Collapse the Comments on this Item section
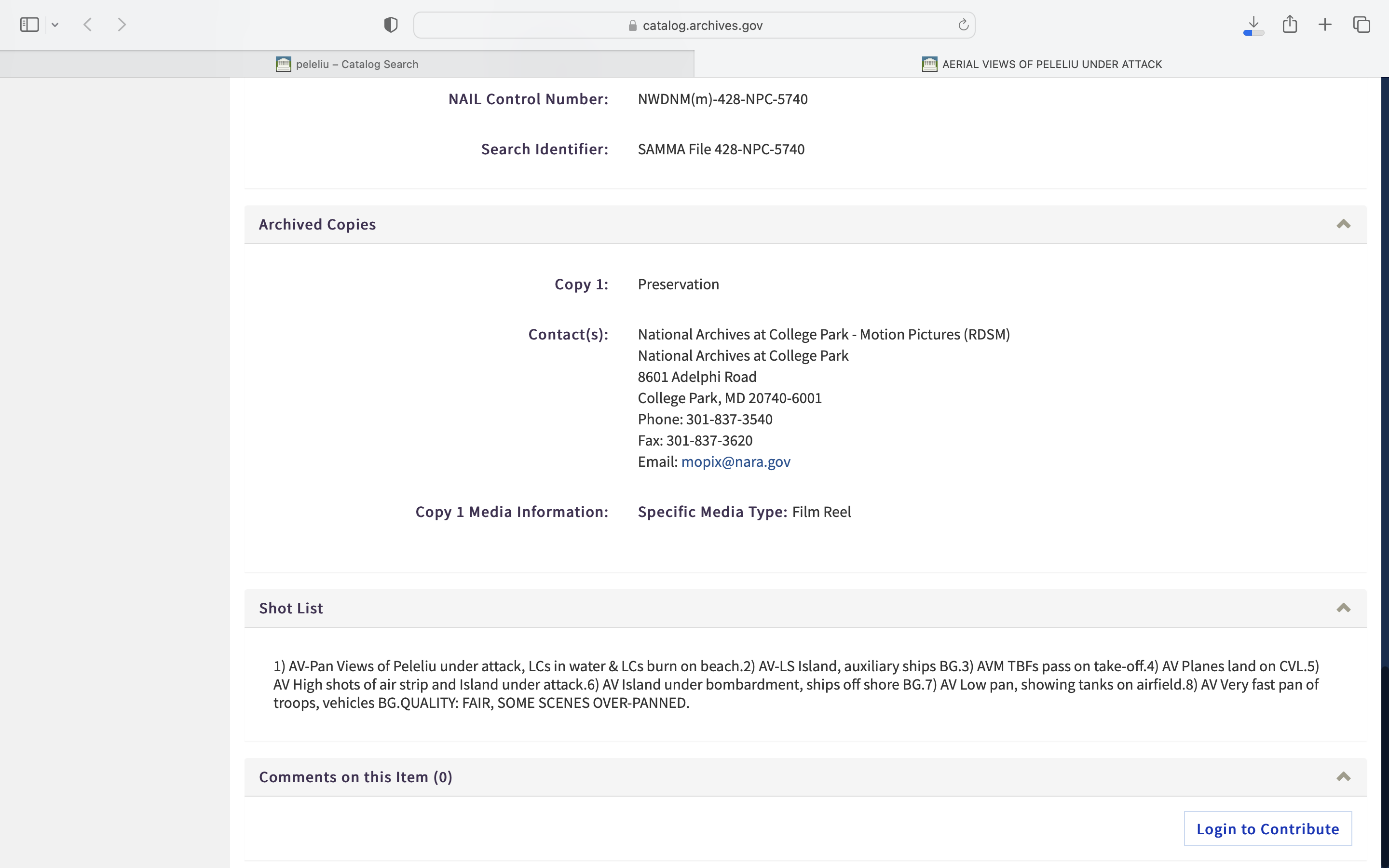The width and height of the screenshot is (1389, 868). coord(1343,777)
